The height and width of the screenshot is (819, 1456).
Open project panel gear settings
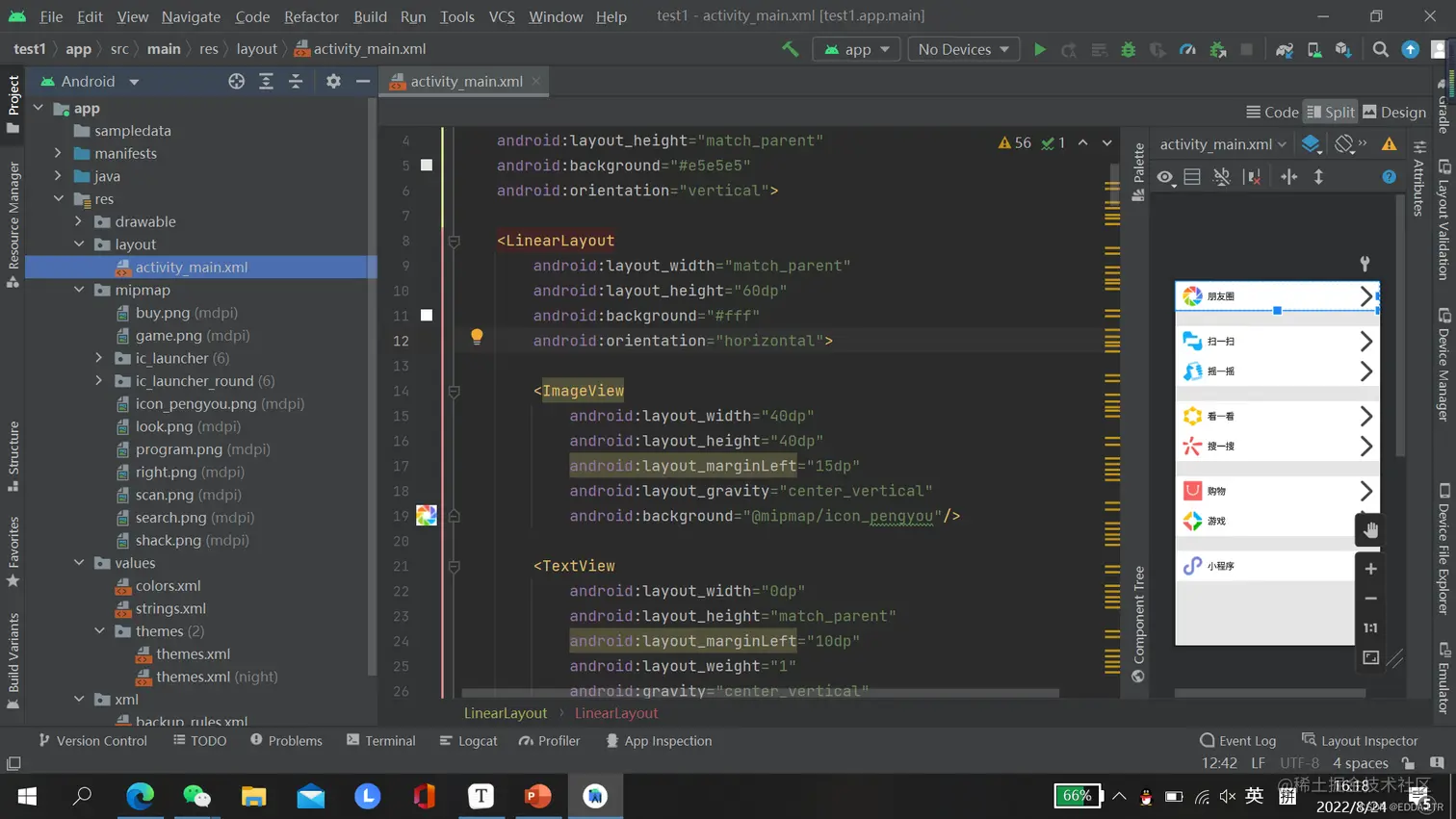333,82
